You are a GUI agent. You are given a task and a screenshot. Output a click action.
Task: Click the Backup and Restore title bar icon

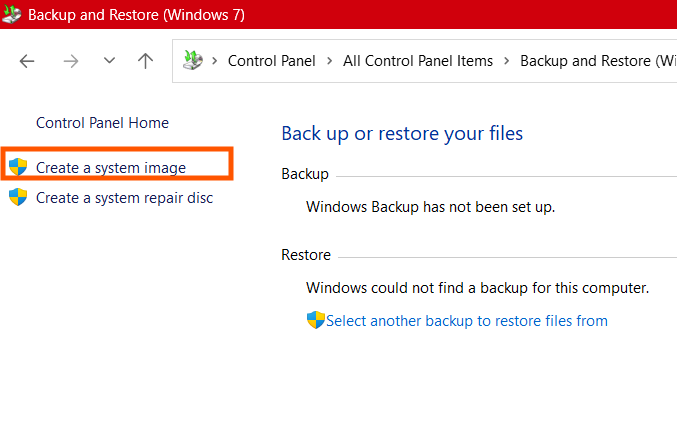pos(12,14)
